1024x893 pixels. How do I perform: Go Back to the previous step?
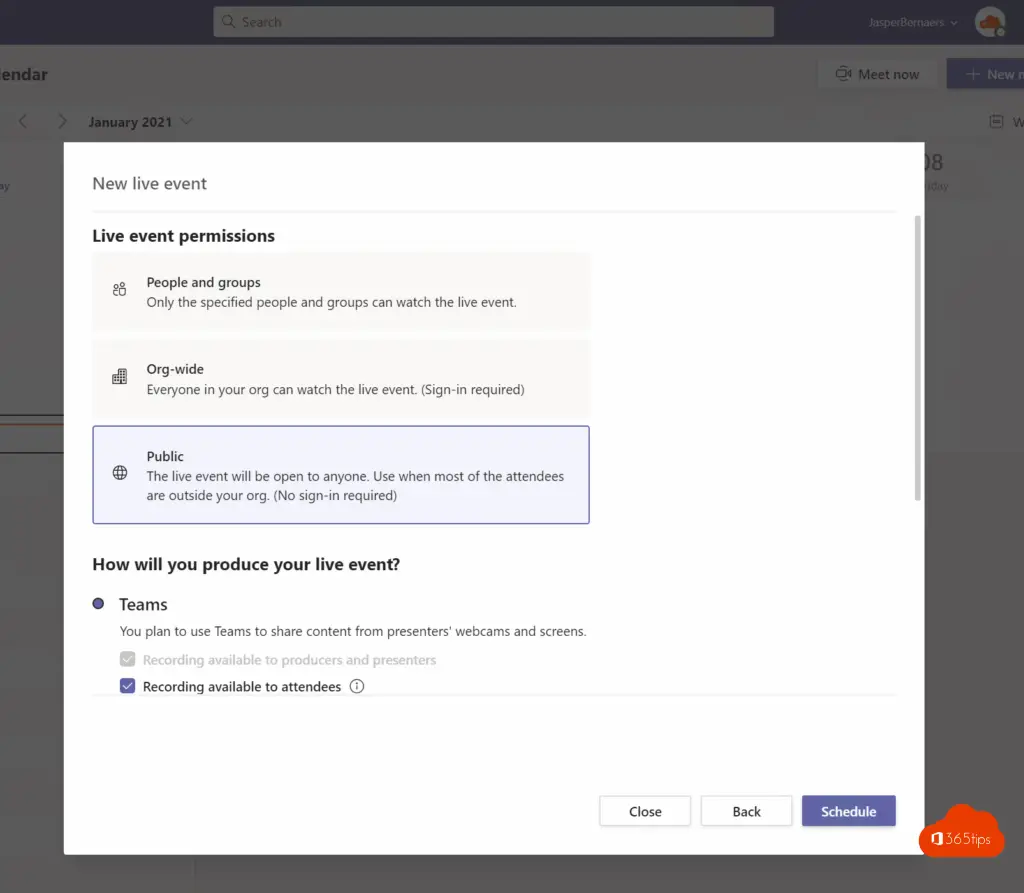point(746,811)
